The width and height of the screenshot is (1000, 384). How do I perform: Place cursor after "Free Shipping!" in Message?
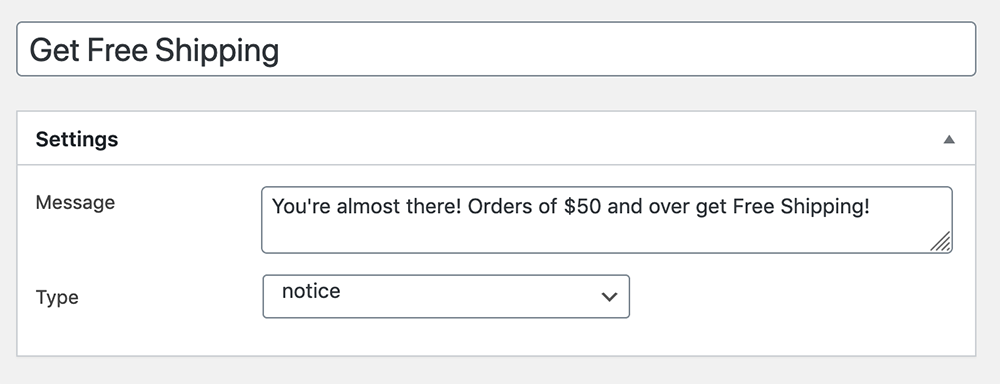[872, 207]
